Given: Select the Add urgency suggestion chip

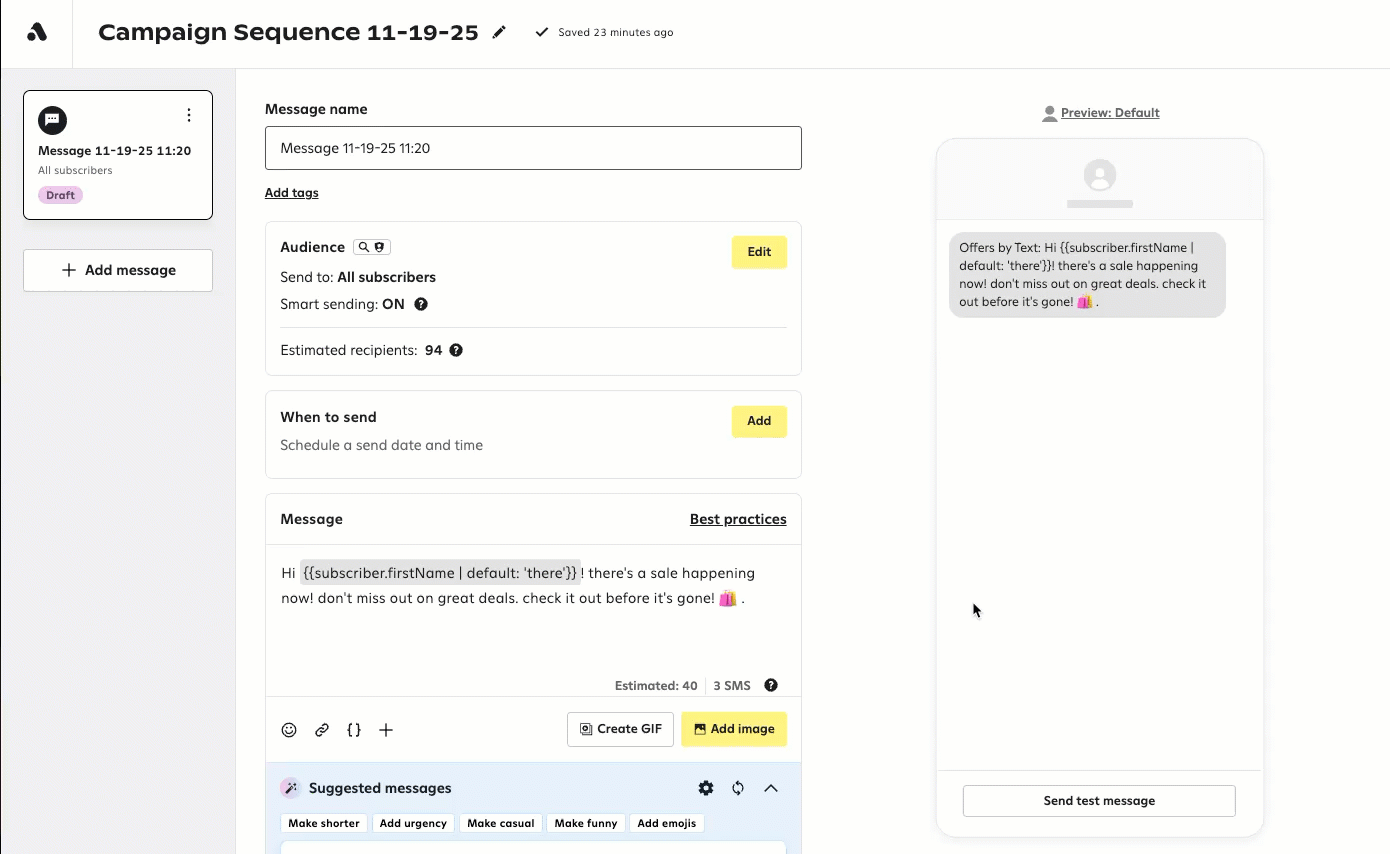Looking at the screenshot, I should (x=413, y=823).
